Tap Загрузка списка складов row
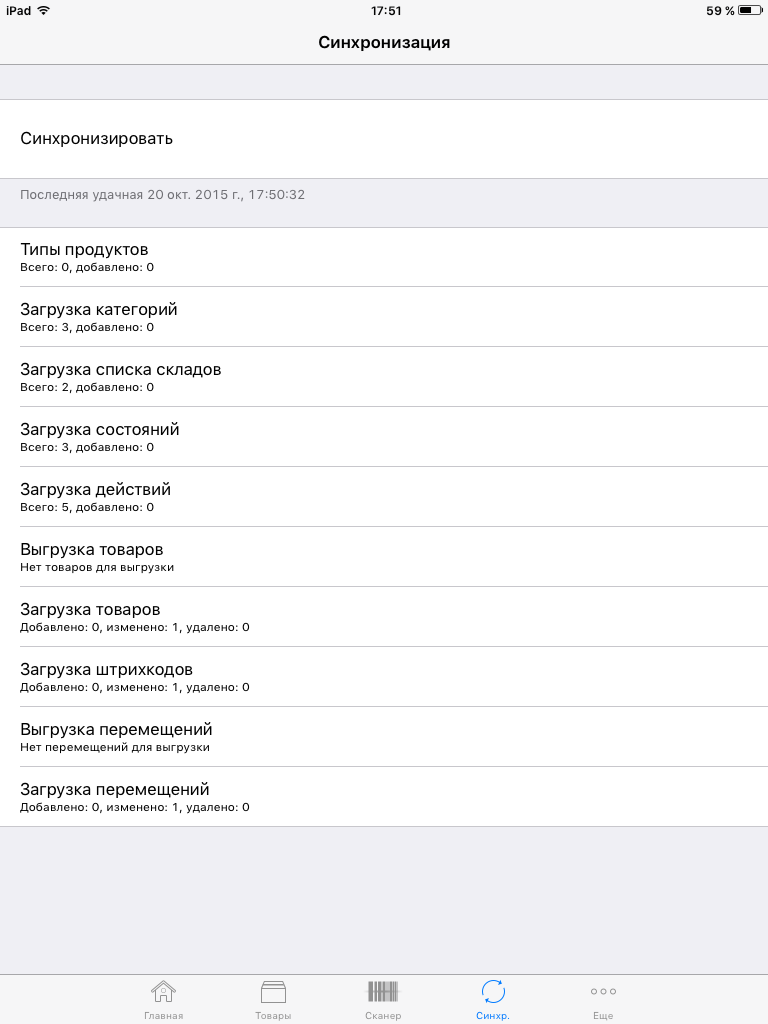Screen dimensions: 768x1024 120,377
